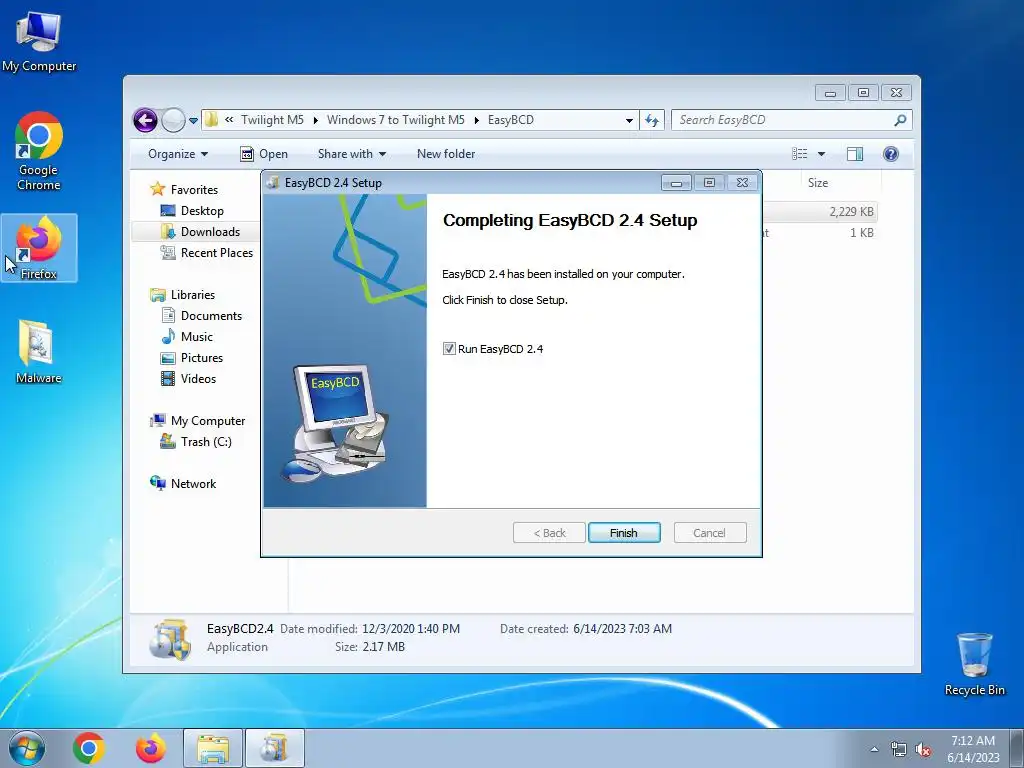The image size is (1024, 768).
Task: Click the folder icon in the address bar
Action: tap(212, 120)
